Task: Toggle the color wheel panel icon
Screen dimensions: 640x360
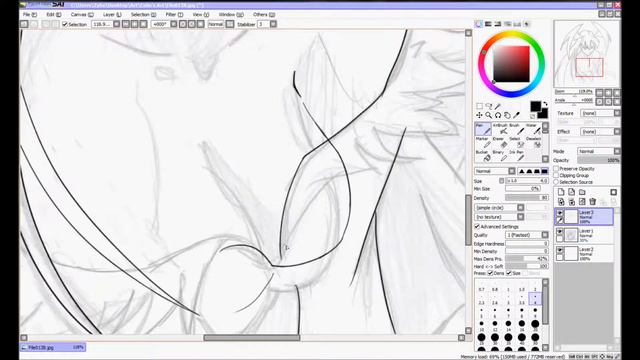Action: tap(478, 24)
